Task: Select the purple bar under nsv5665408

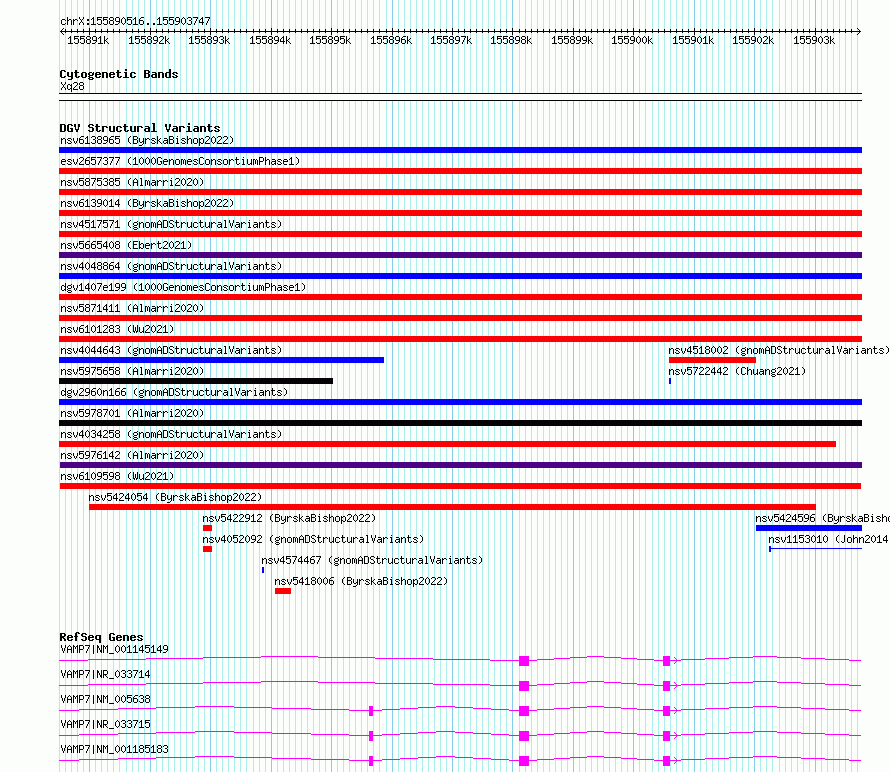Action: [x=460, y=255]
